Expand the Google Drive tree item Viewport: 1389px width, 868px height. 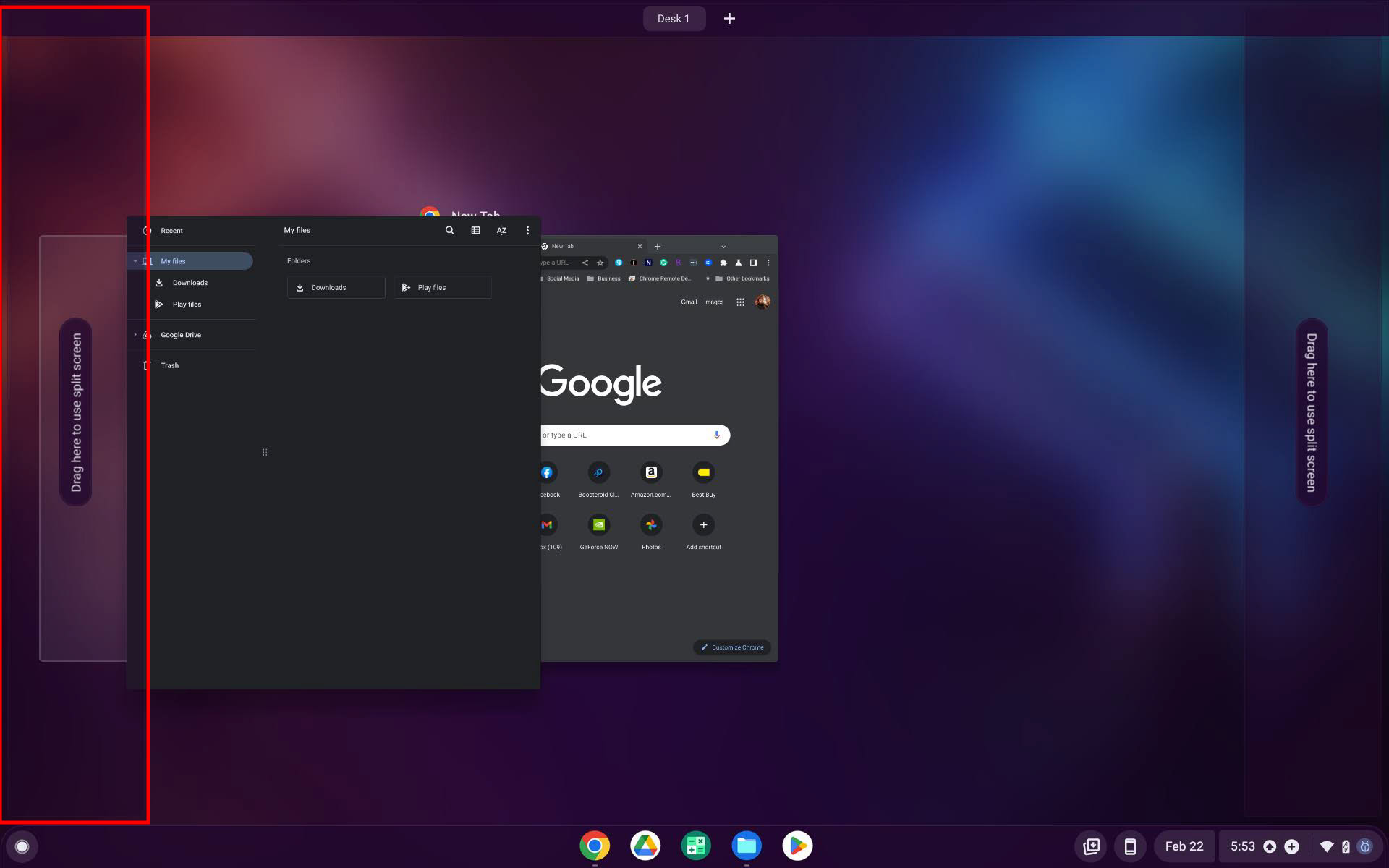click(x=135, y=334)
